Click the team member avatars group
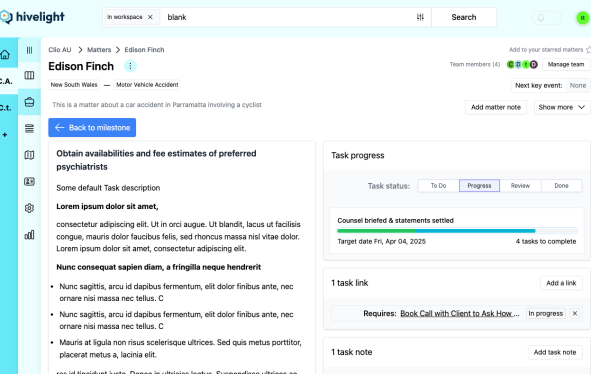Image resolution: width=591 pixels, height=374 pixels. pos(522,64)
